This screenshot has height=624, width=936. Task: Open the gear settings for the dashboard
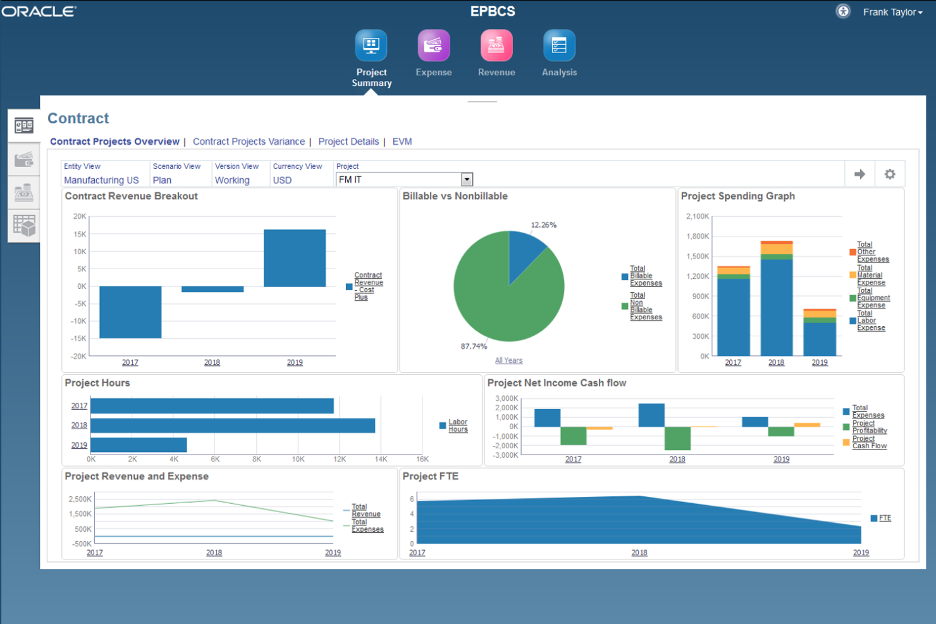pyautogui.click(x=889, y=174)
